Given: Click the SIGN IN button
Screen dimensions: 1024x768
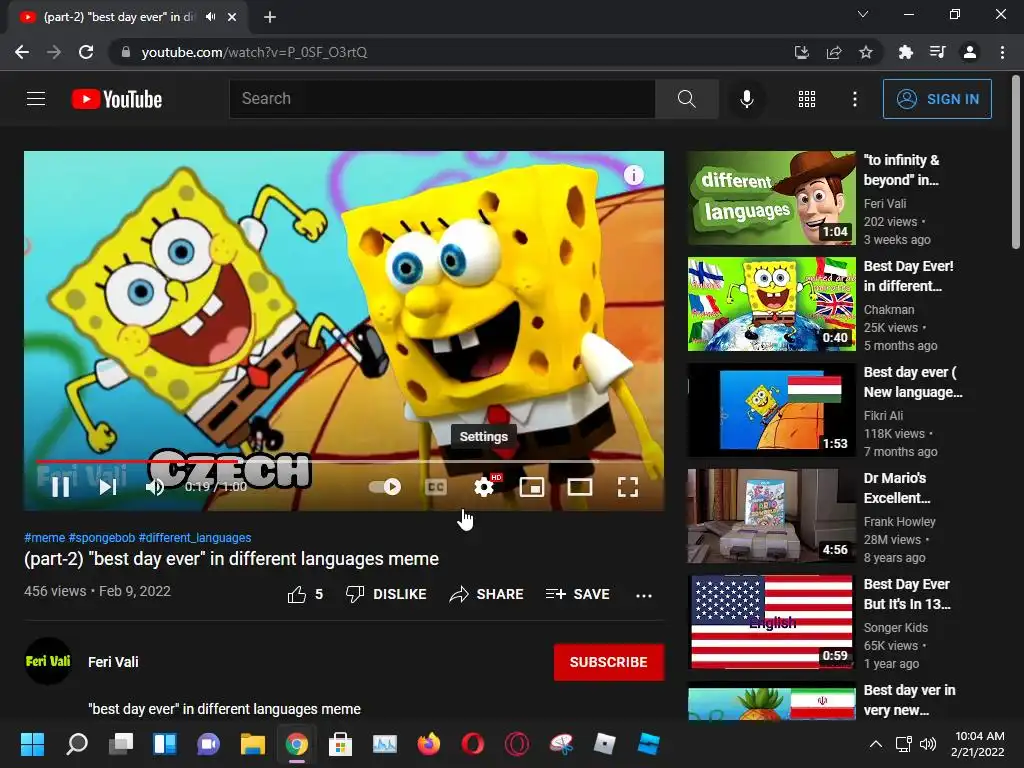Looking at the screenshot, I should point(937,99).
